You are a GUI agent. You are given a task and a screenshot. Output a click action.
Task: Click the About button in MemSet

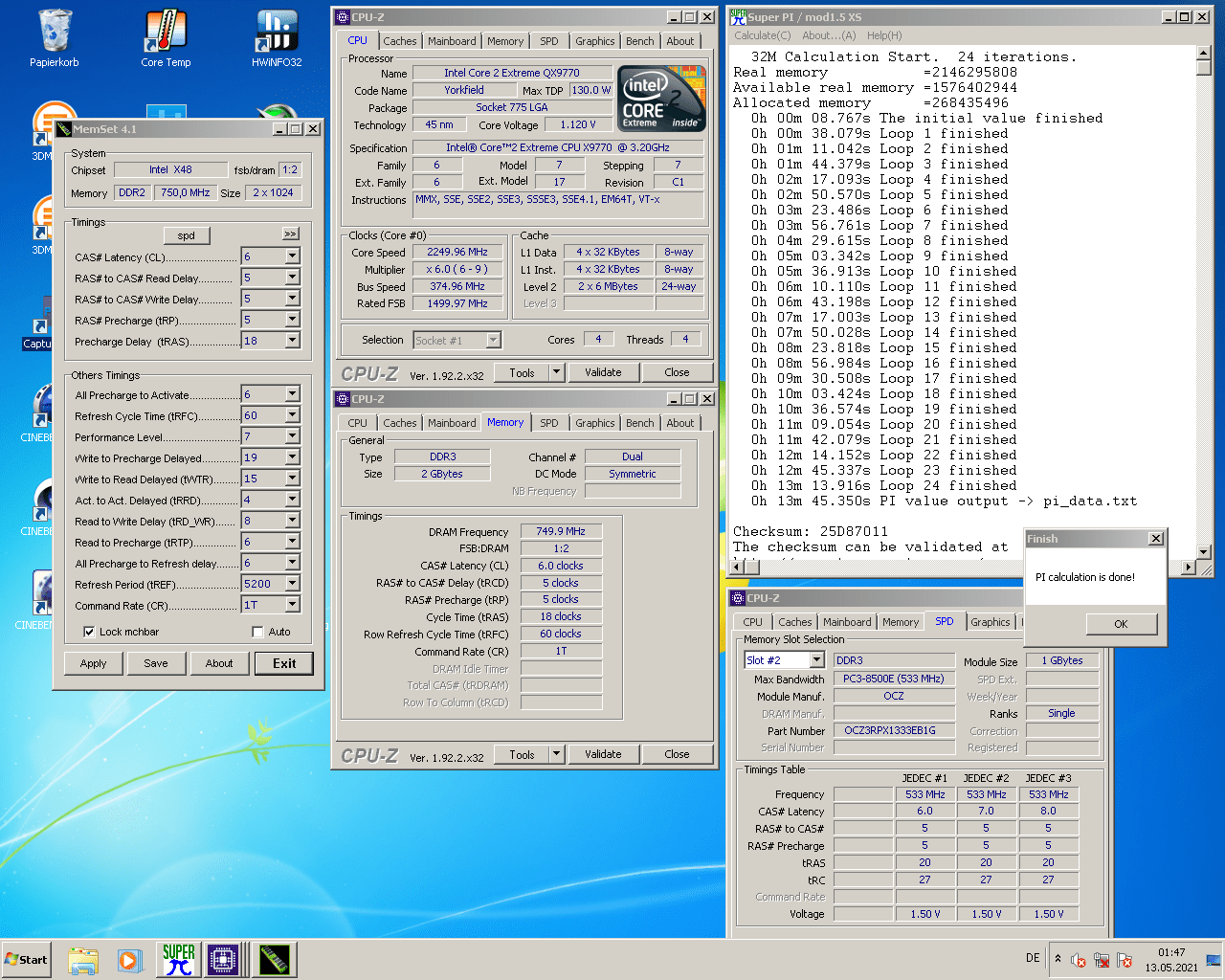[219, 663]
